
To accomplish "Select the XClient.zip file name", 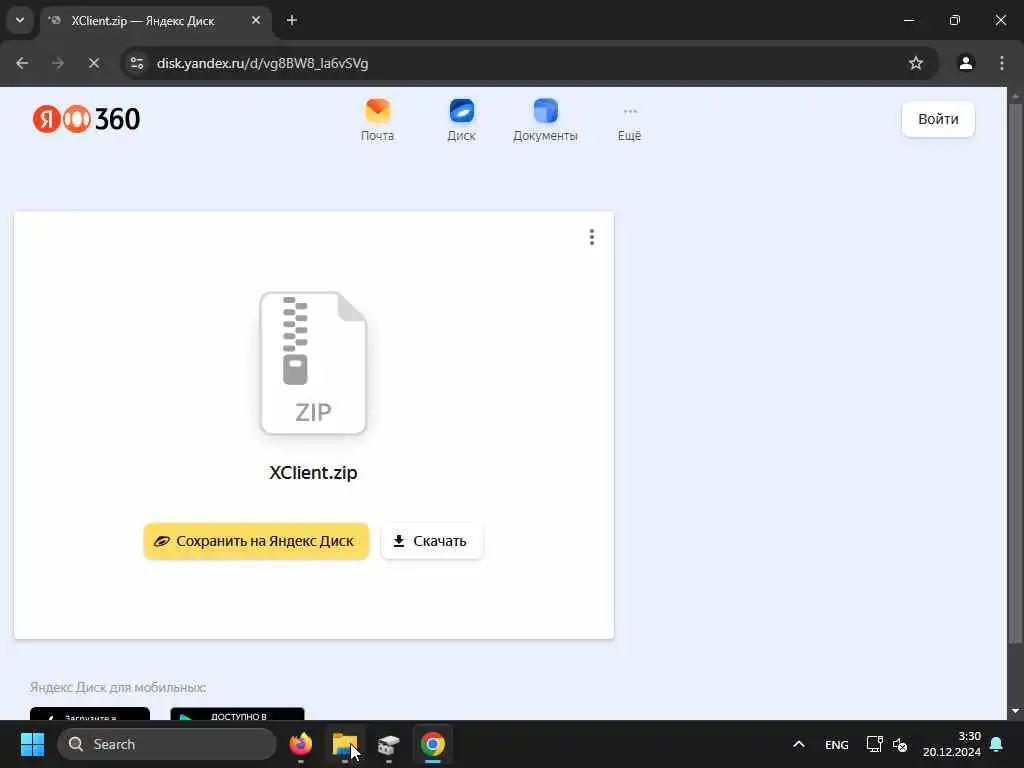I will point(313,472).
